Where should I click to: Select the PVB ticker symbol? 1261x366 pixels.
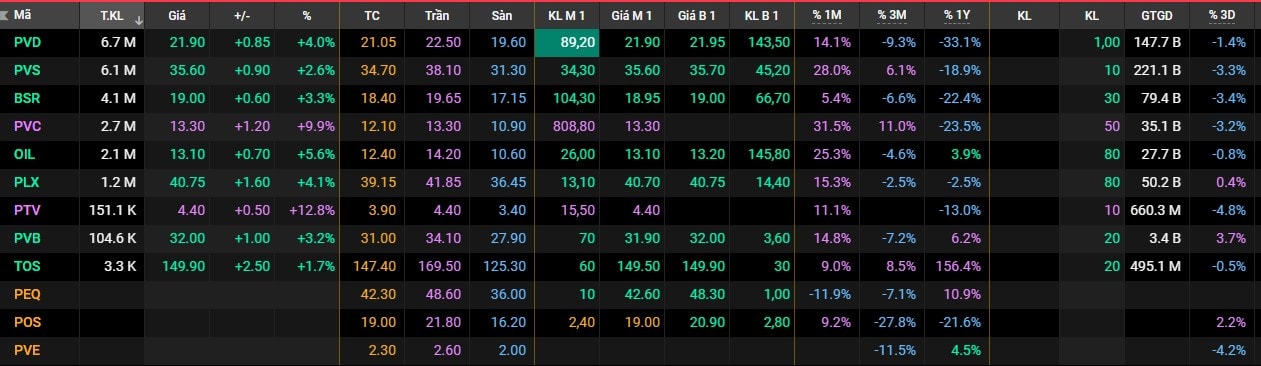tap(28, 239)
